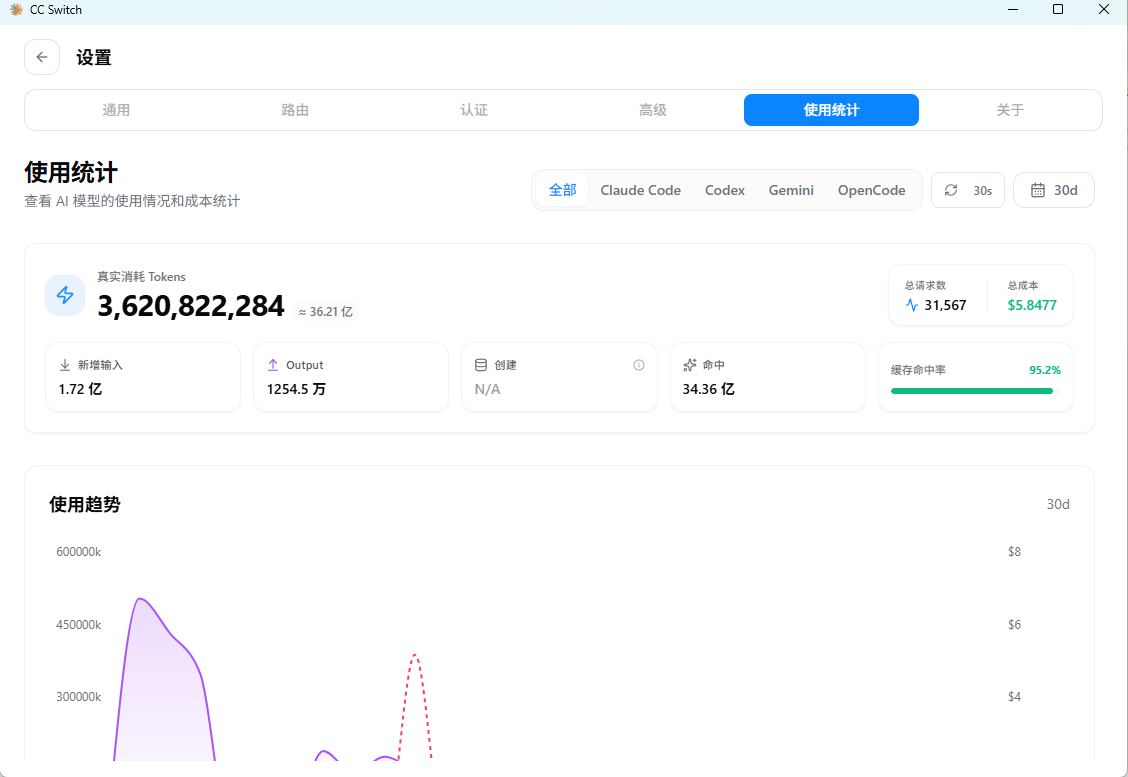The width and height of the screenshot is (1128, 777).
Task: Click the 真实消耗 Tokens label
Action: 141,276
